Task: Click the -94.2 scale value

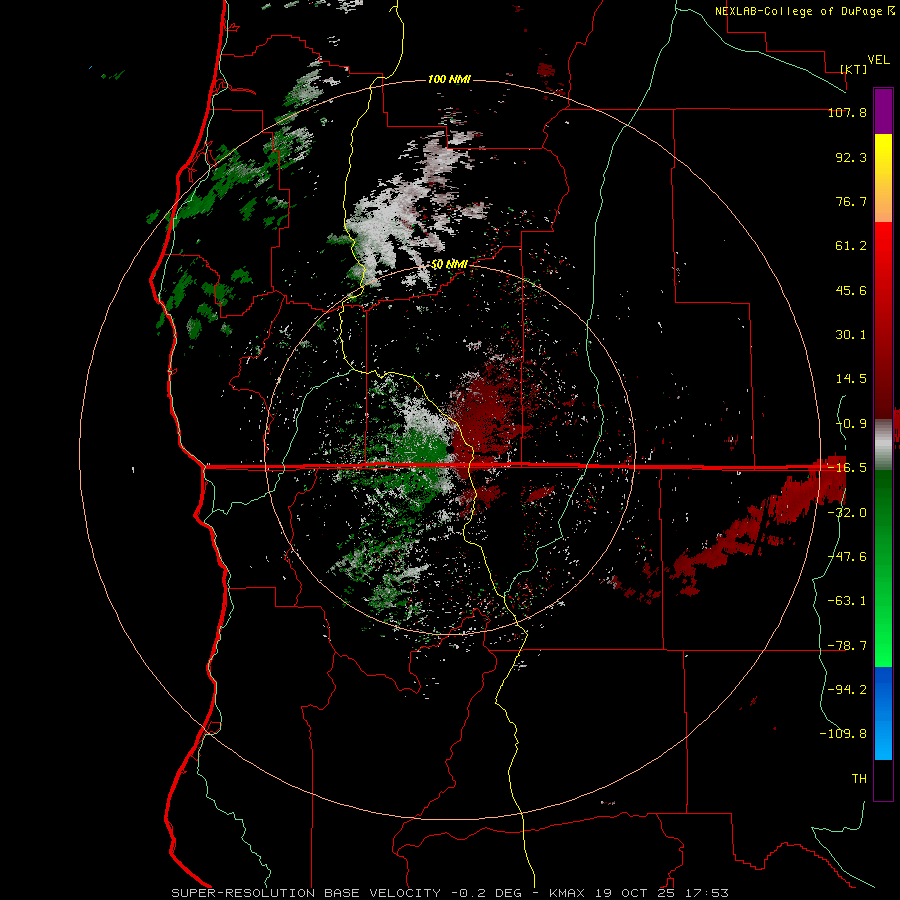Action: tap(847, 690)
